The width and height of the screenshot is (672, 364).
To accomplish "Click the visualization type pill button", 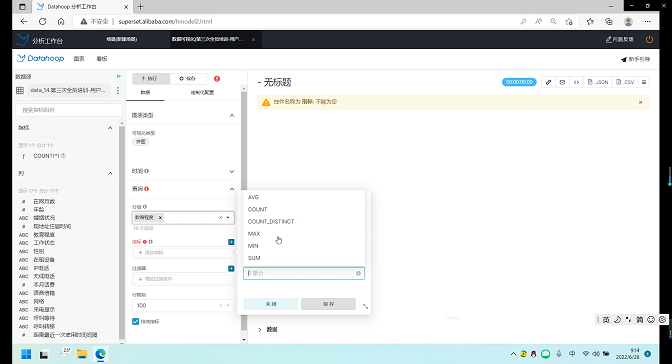I will click(140, 141).
